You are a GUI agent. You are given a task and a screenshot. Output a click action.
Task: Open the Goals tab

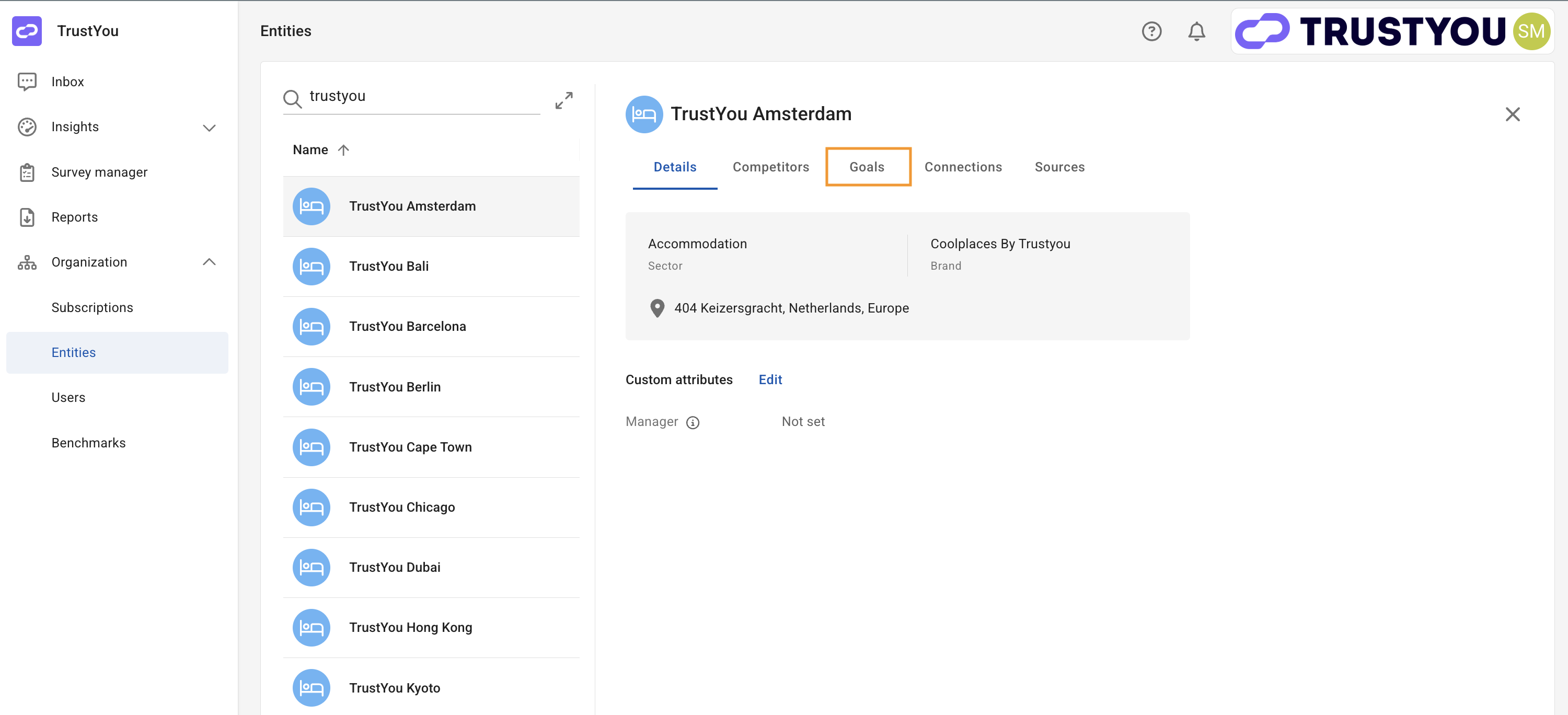(x=867, y=167)
